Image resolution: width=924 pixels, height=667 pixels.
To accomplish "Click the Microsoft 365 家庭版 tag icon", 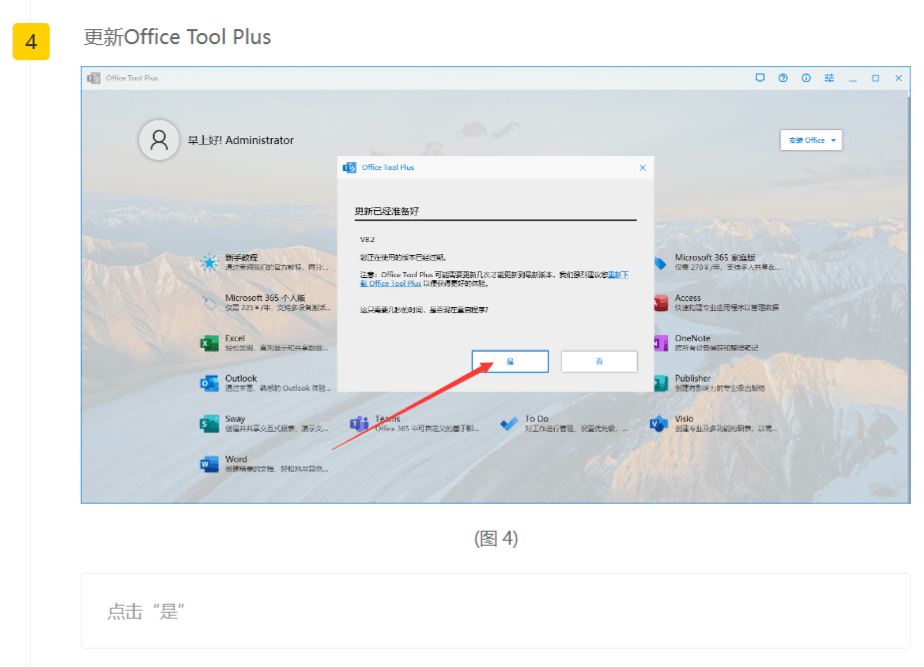I will [x=661, y=263].
